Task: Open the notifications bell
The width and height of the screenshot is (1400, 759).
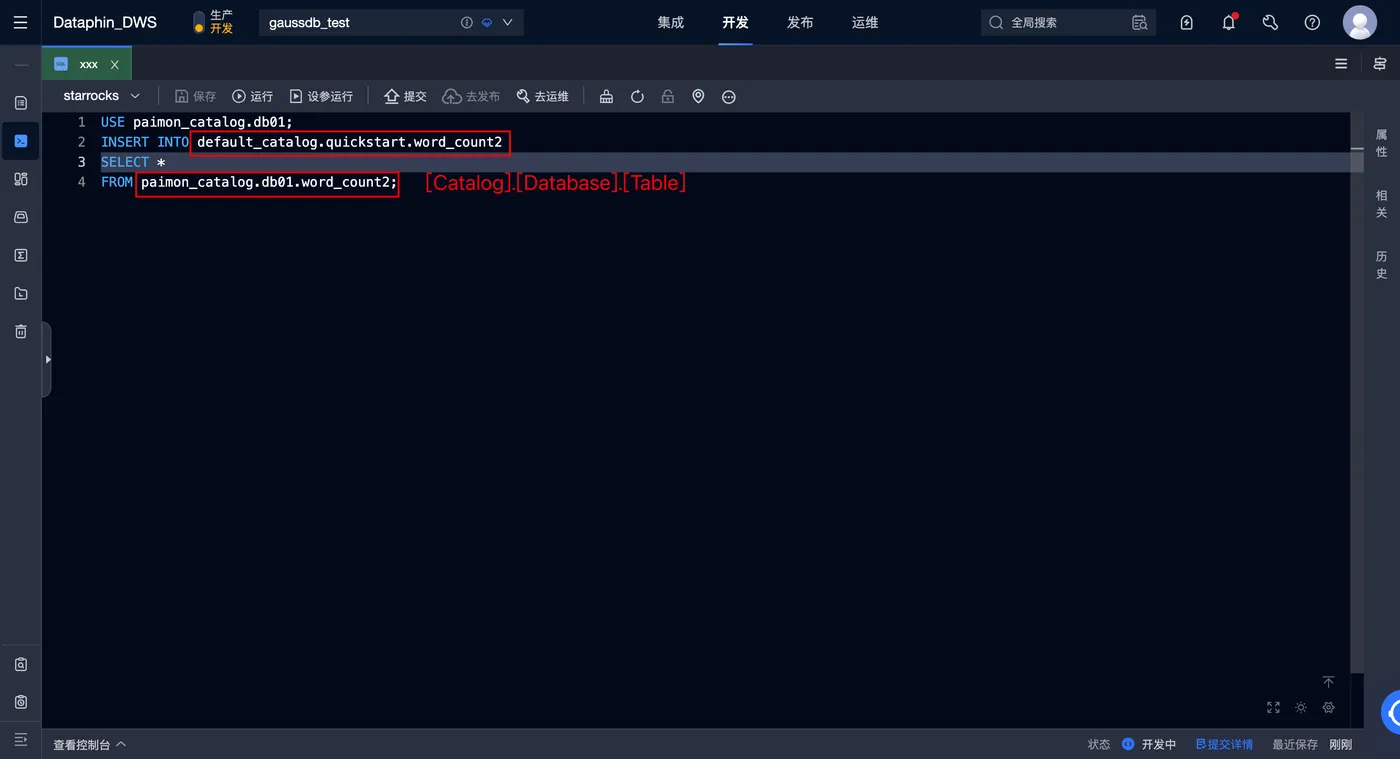Action: point(1229,22)
